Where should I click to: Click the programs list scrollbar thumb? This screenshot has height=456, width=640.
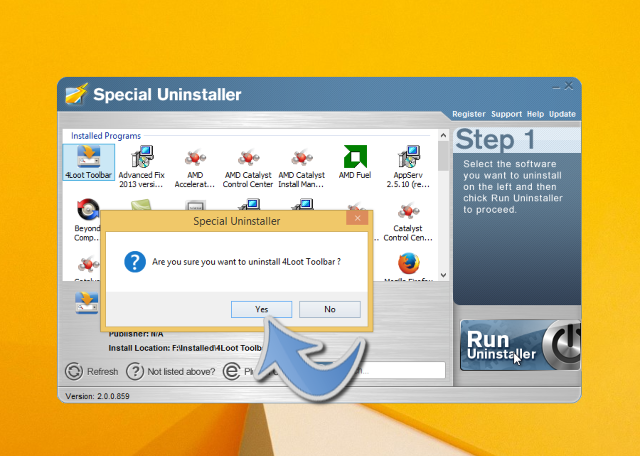coord(443,156)
